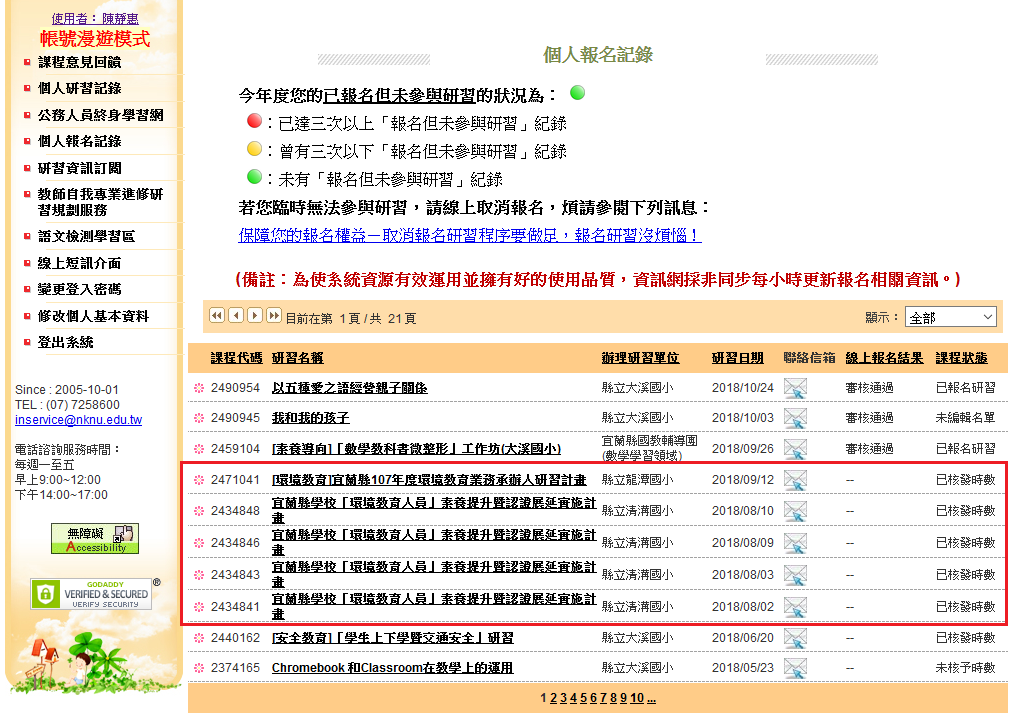1017x719 pixels.
Task: Open the 保障您的報名權益 cancellation notice link
Action: click(470, 235)
